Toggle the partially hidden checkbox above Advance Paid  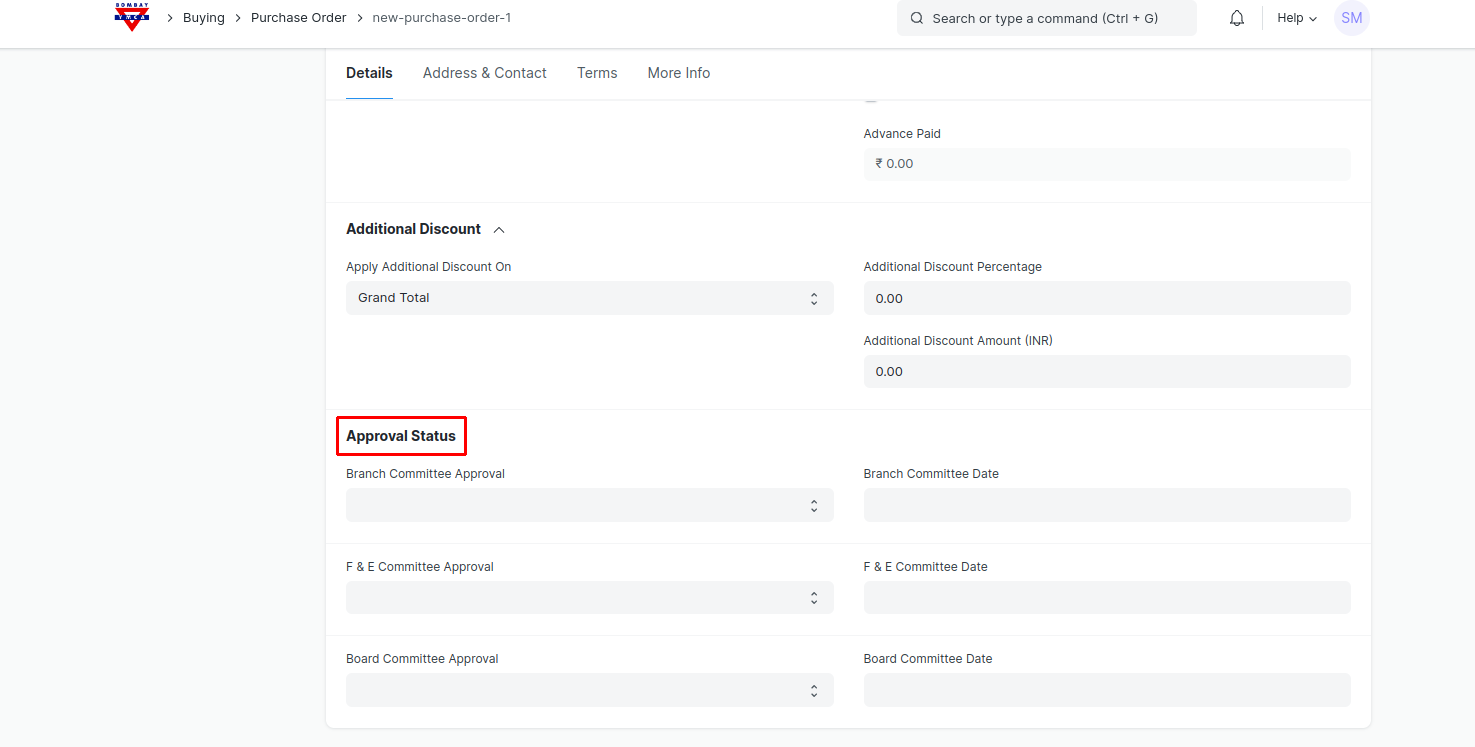click(x=871, y=99)
